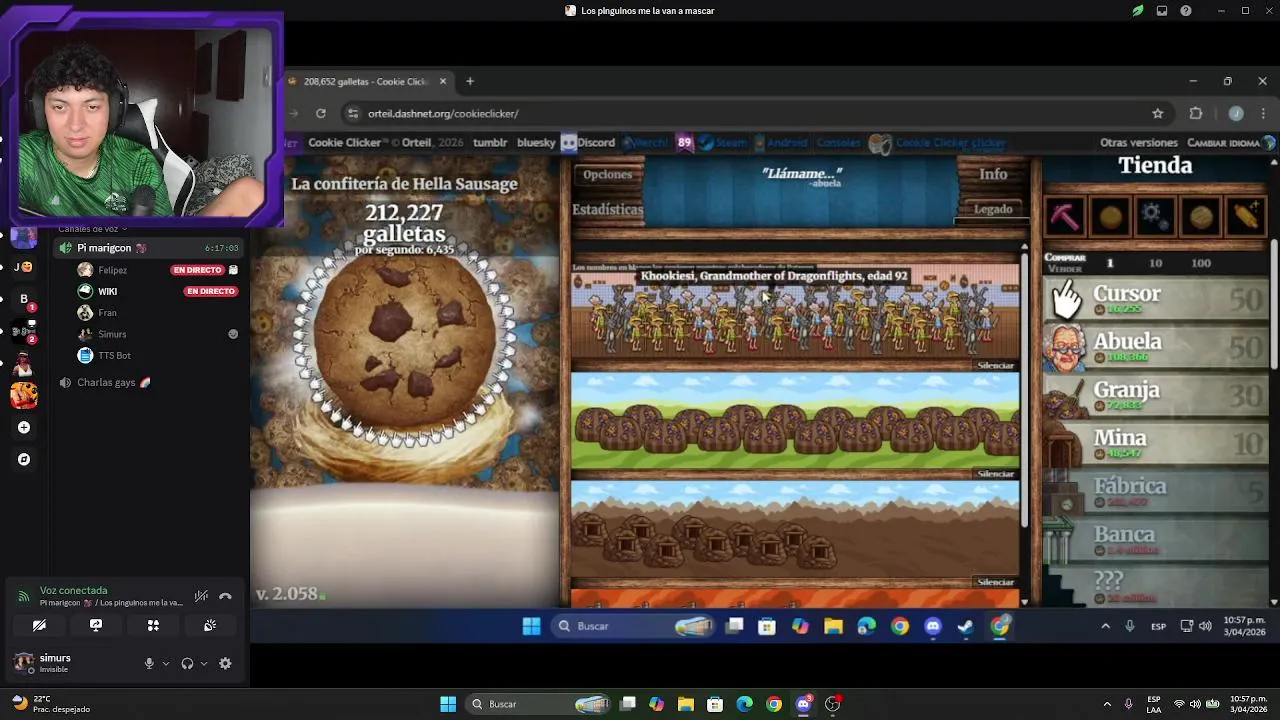The image size is (1280, 720).
Task: Buy the gear upgrade in the Tienda
Action: 1155,216
